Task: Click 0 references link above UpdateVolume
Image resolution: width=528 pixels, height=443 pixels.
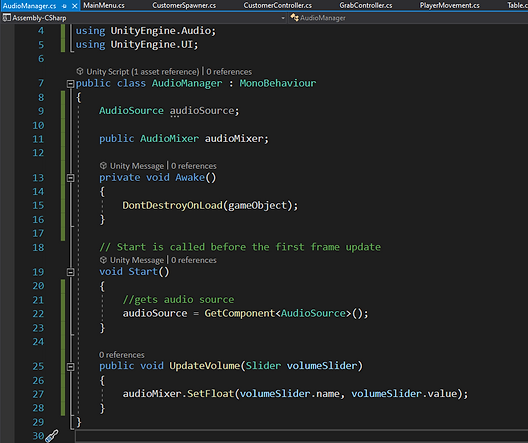Action: (x=122, y=355)
